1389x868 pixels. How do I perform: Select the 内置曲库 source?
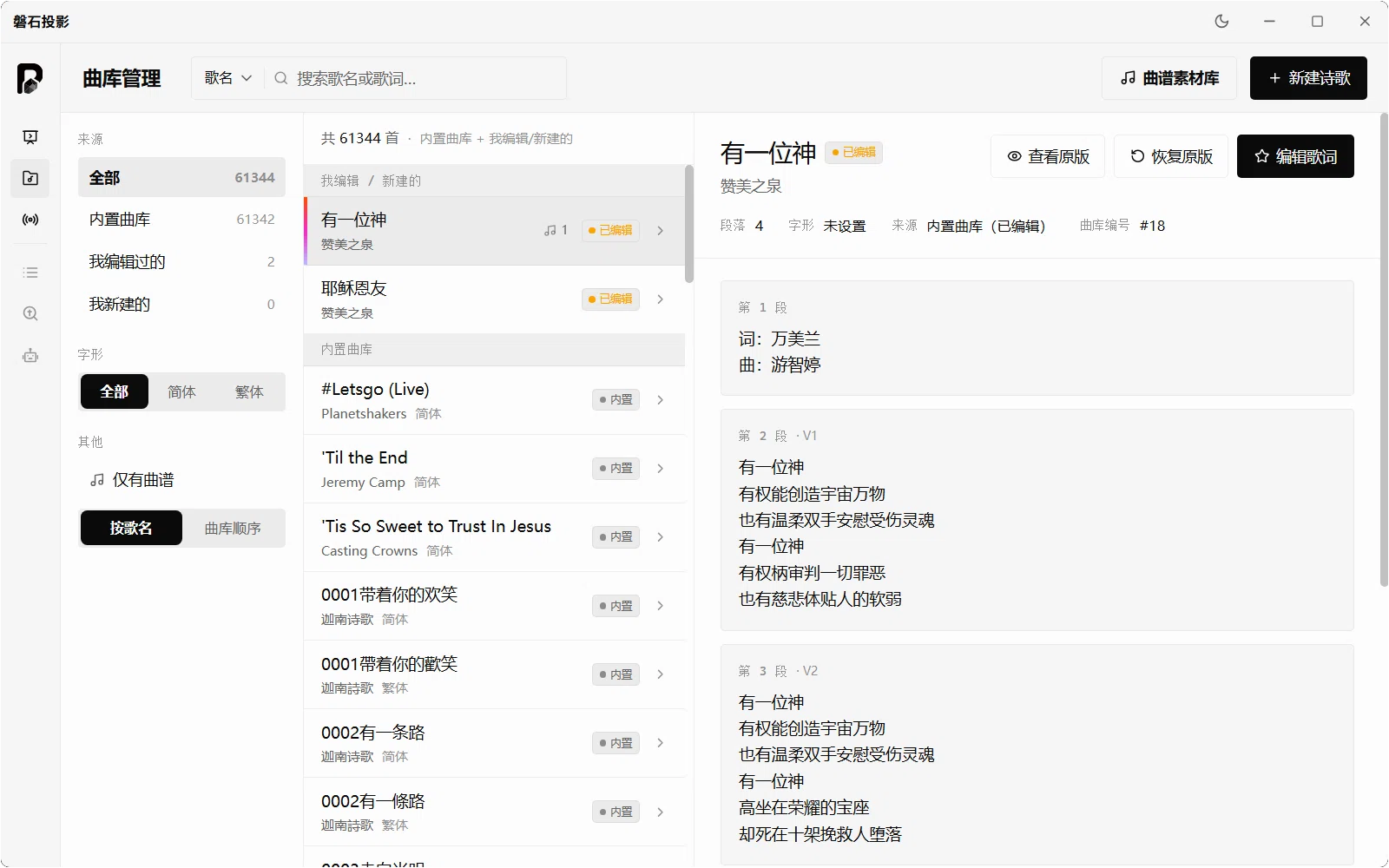181,219
